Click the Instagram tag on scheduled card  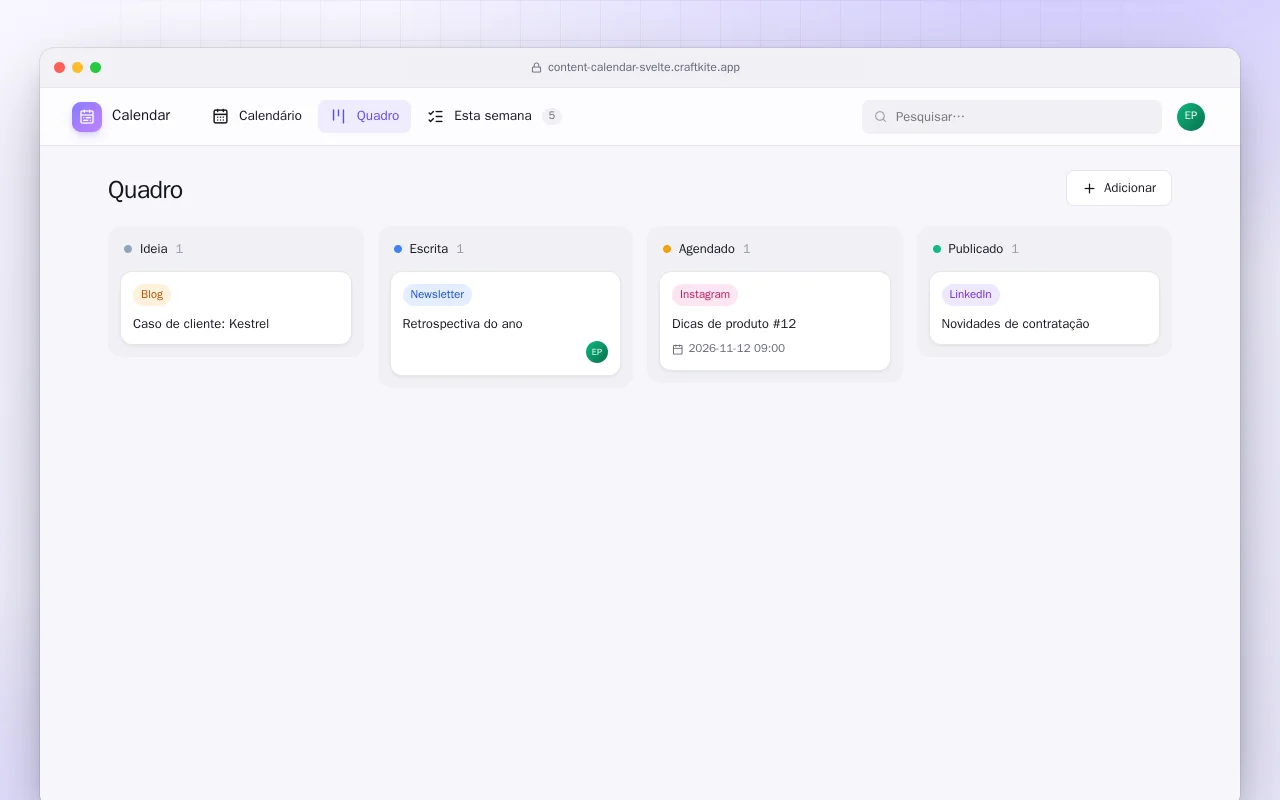click(705, 295)
